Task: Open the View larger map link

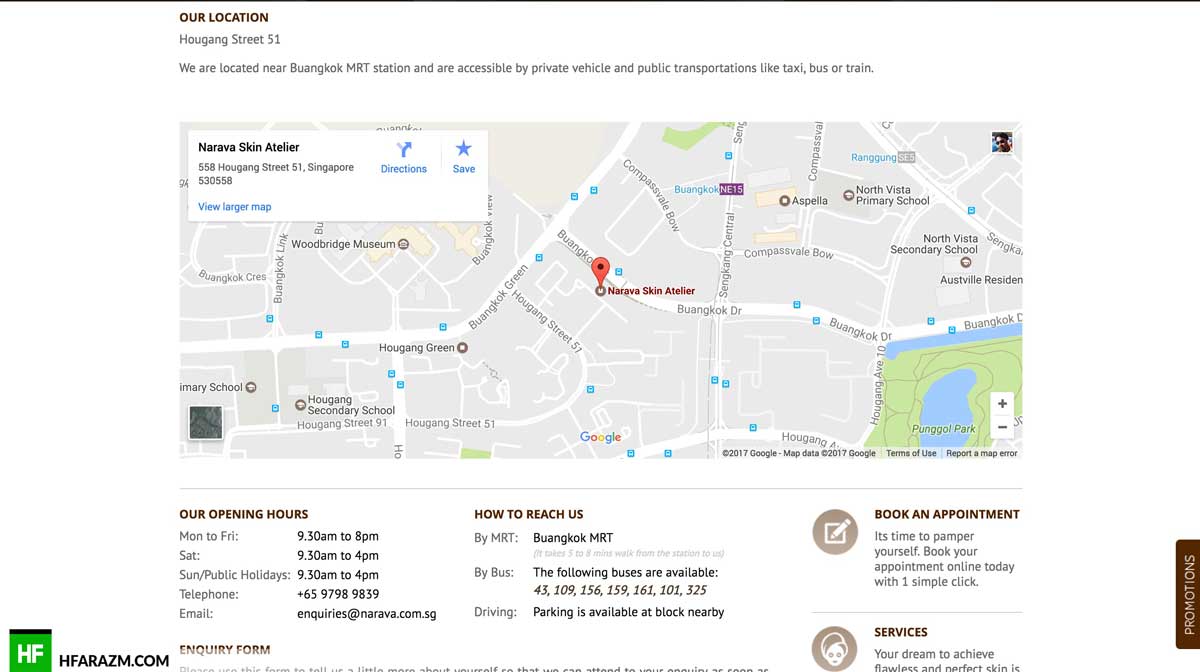Action: coord(234,207)
